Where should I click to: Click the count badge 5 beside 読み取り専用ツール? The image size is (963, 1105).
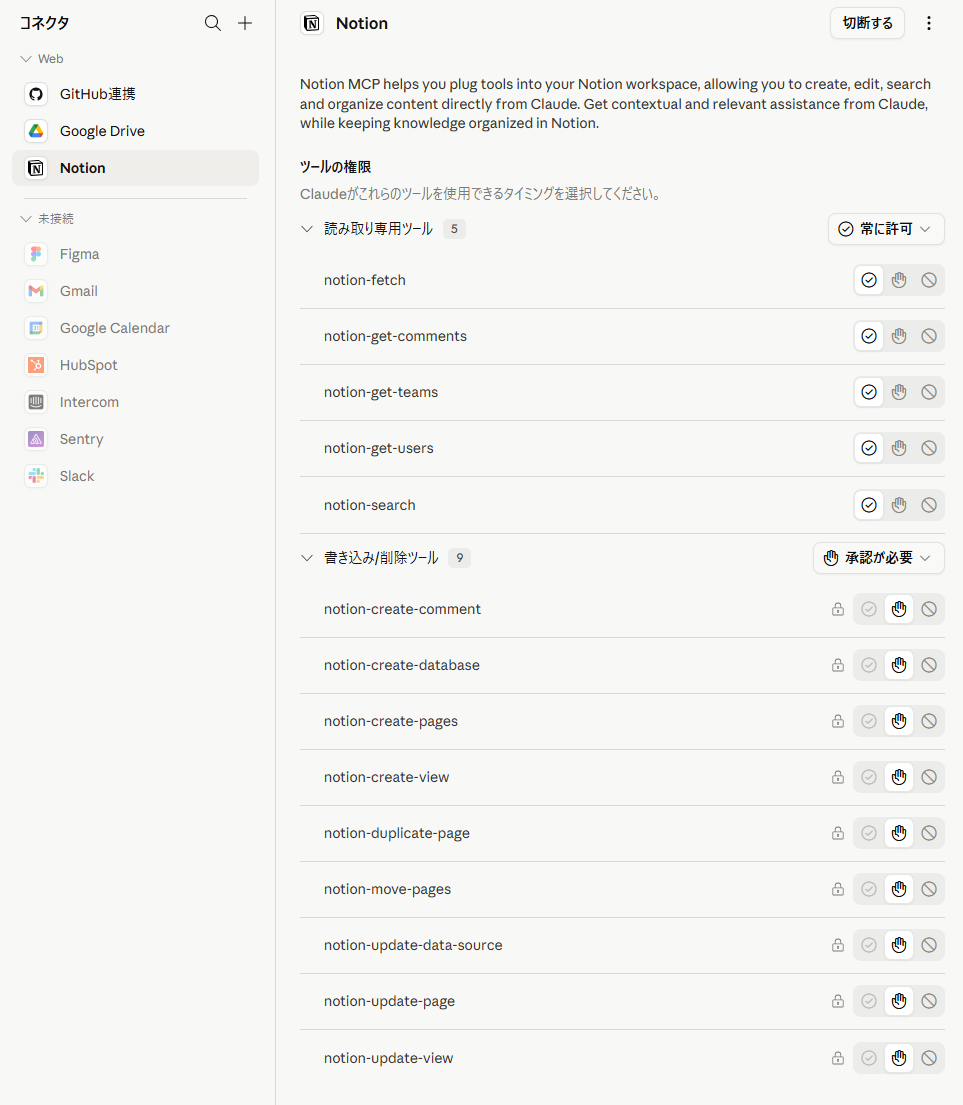[454, 229]
